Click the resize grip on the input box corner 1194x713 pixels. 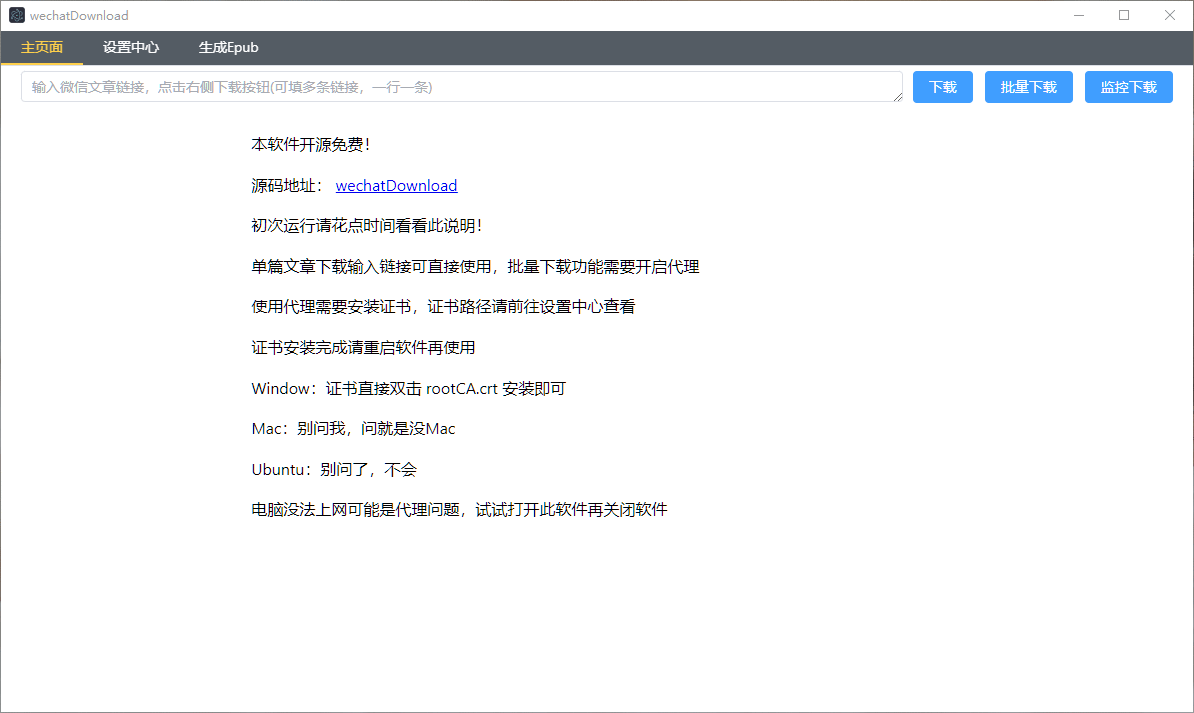pos(897,97)
